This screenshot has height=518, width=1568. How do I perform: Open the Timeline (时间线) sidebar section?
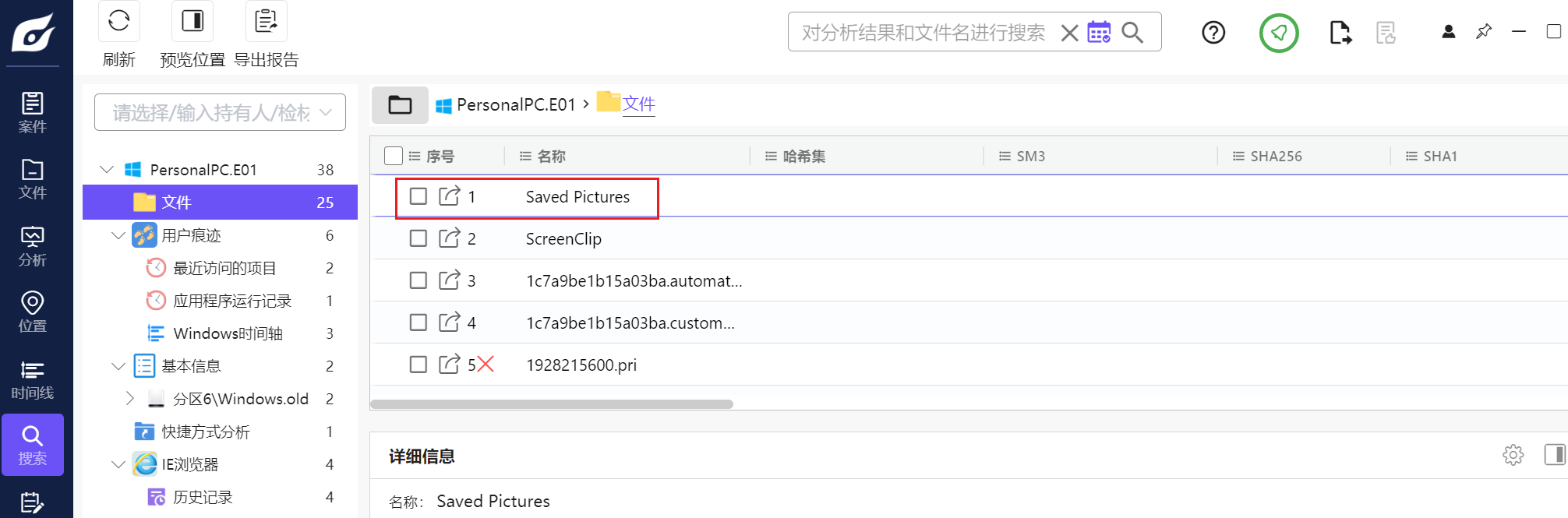click(x=32, y=379)
